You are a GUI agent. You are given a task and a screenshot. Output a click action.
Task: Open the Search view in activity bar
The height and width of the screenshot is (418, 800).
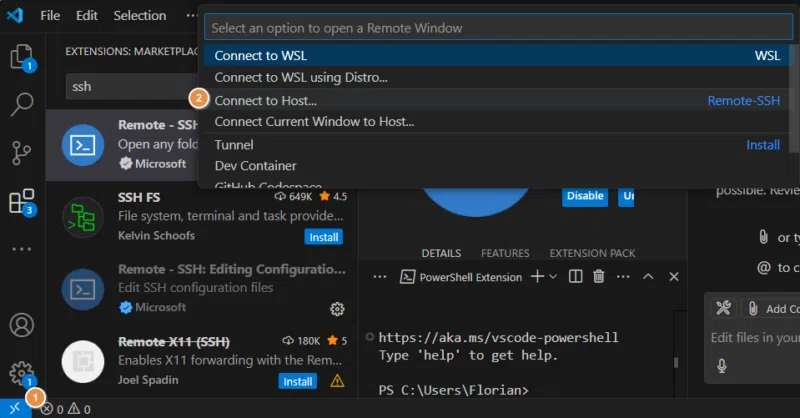[21, 104]
